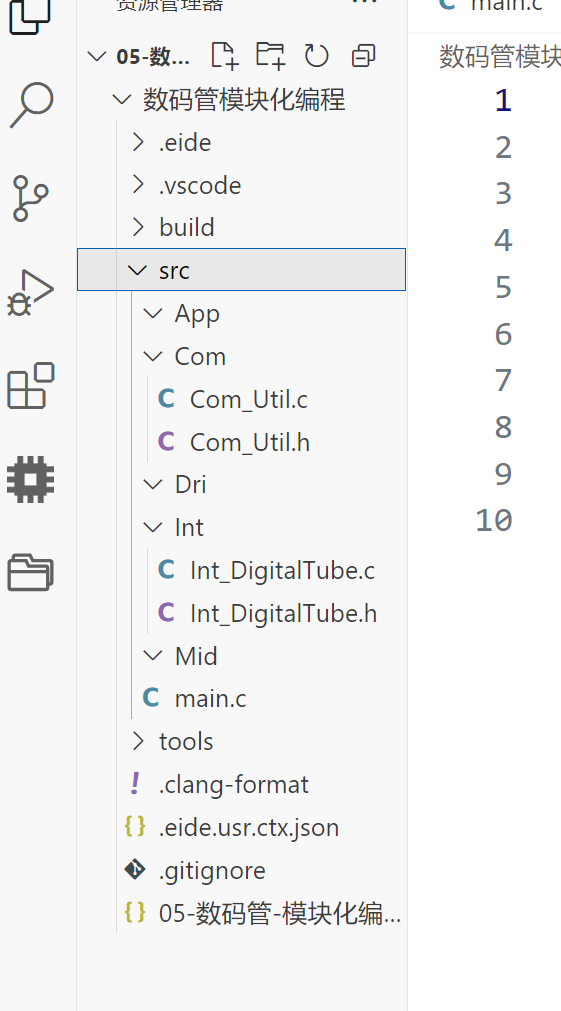
Task: Select the main.c editor tab
Action: 491,5
